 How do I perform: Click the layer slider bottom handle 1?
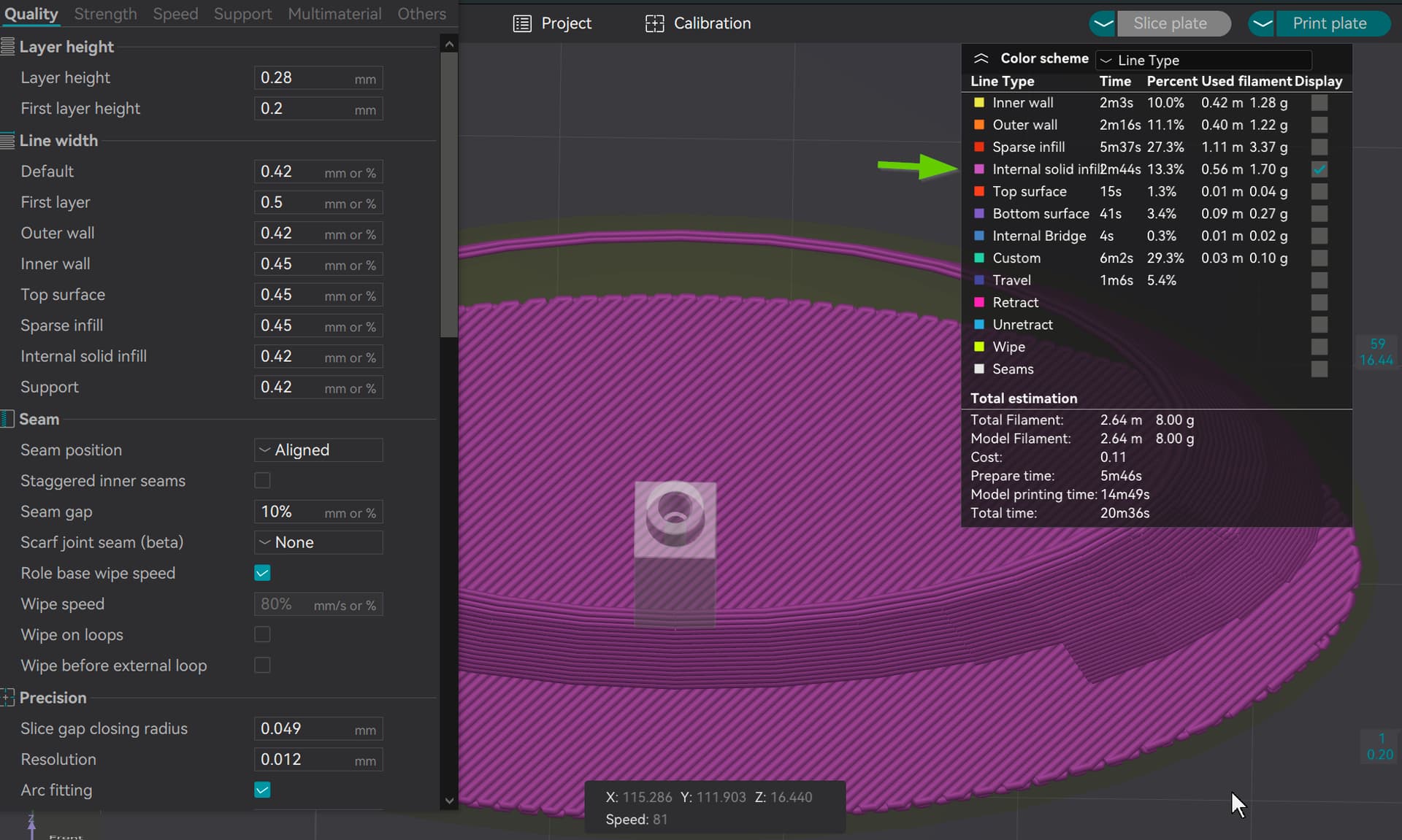tap(1380, 746)
